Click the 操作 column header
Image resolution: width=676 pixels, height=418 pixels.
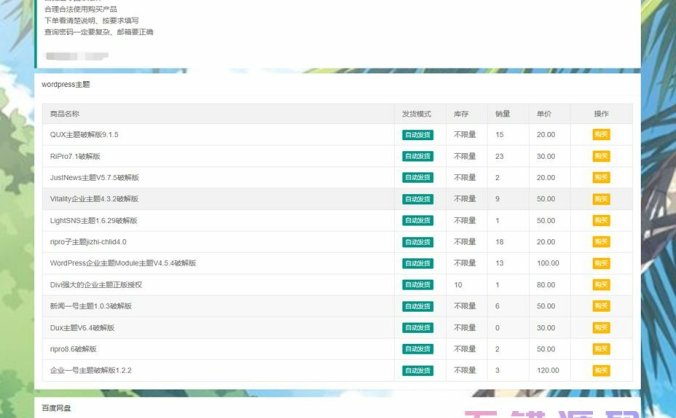(601, 114)
